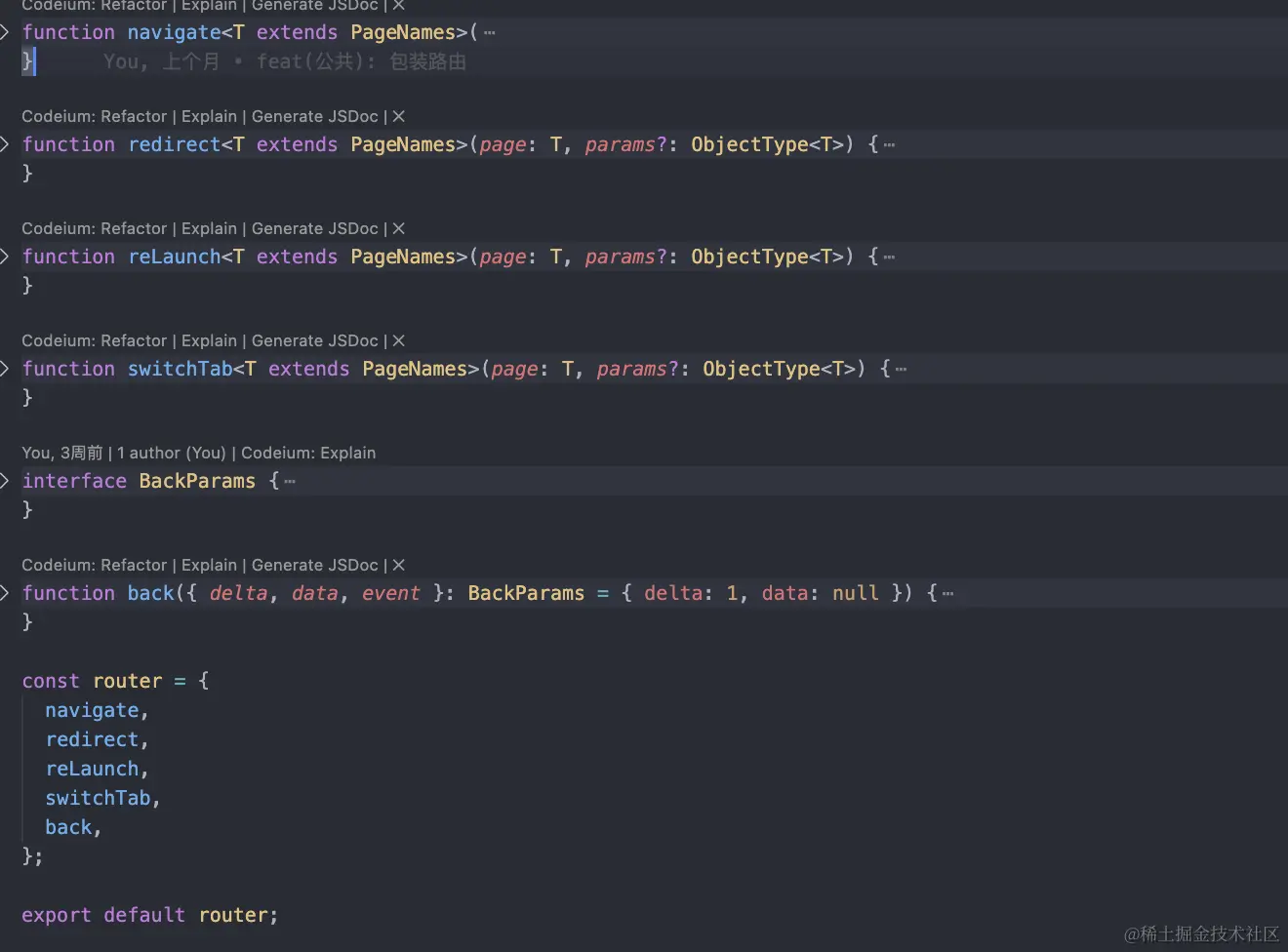The image size is (1288, 952).
Task: Click router in the export default statement
Action: click(233, 915)
